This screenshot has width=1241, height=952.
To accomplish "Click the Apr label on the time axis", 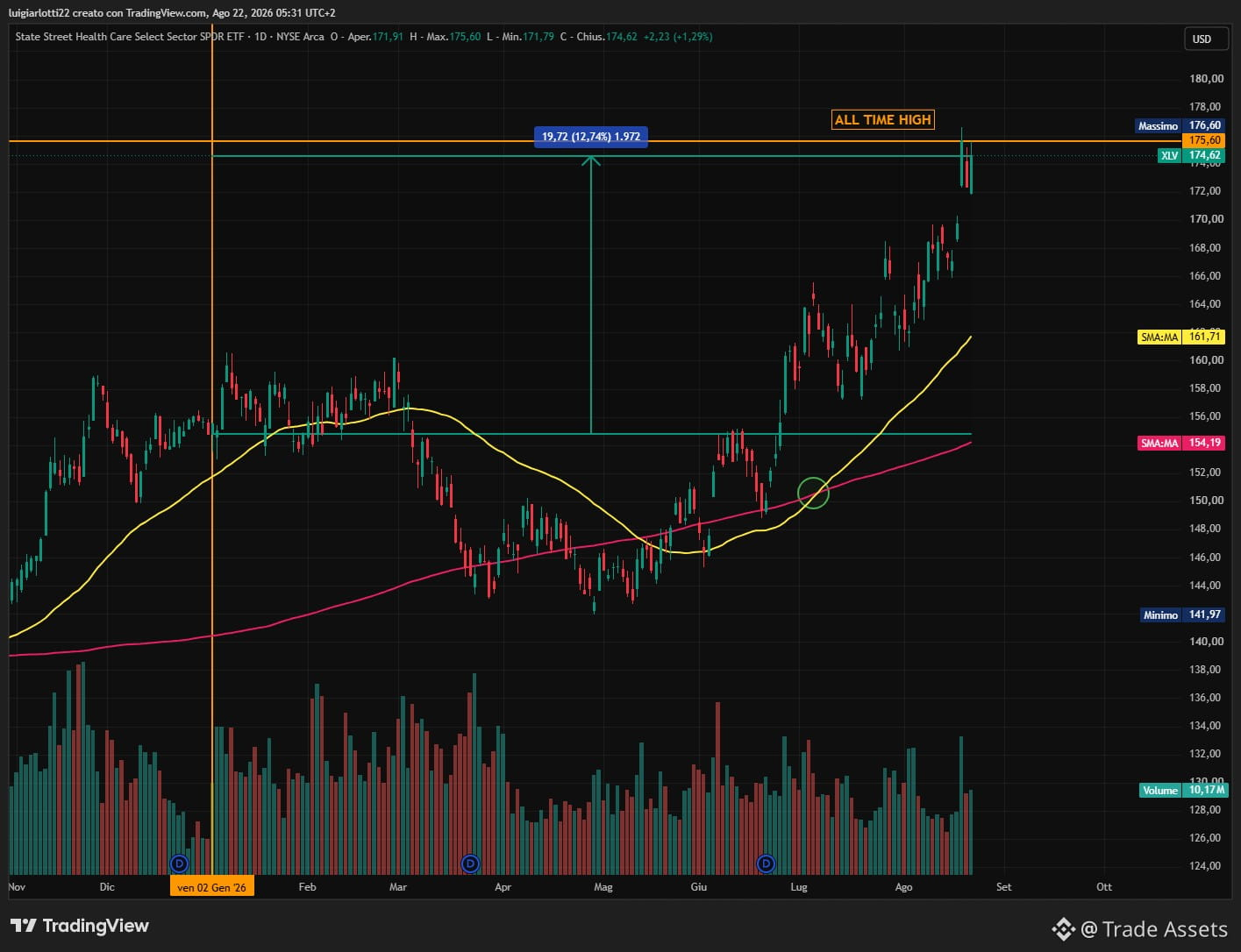I will (503, 886).
